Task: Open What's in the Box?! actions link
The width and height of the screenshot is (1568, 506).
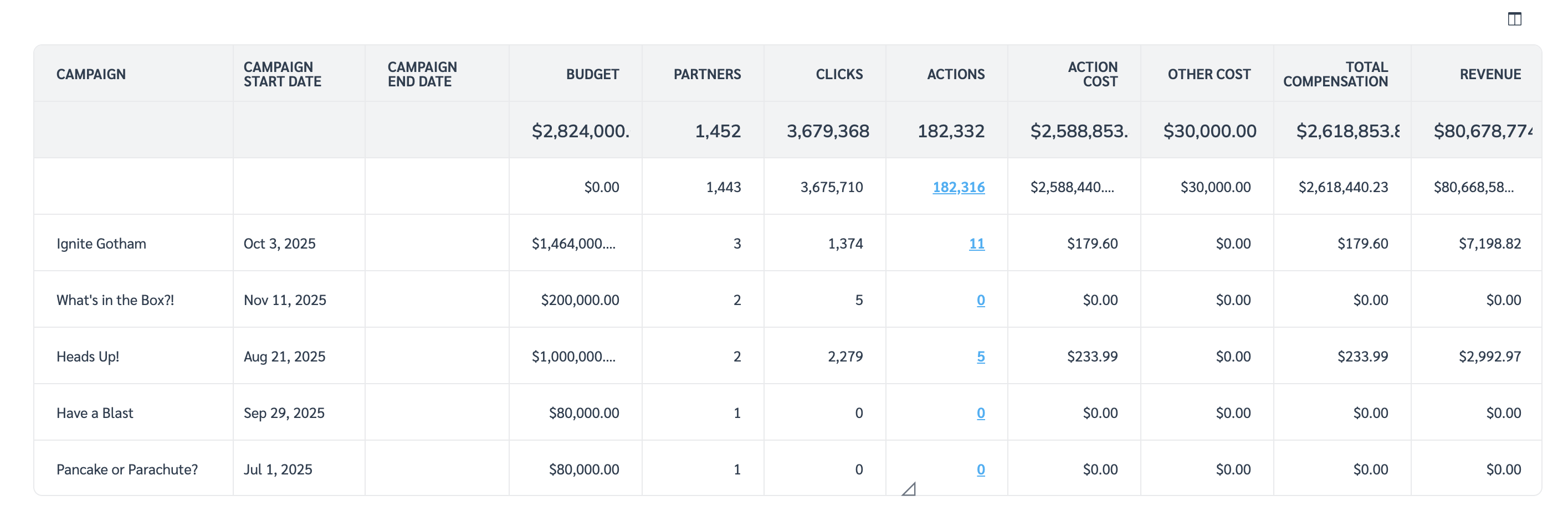Action: [981, 301]
